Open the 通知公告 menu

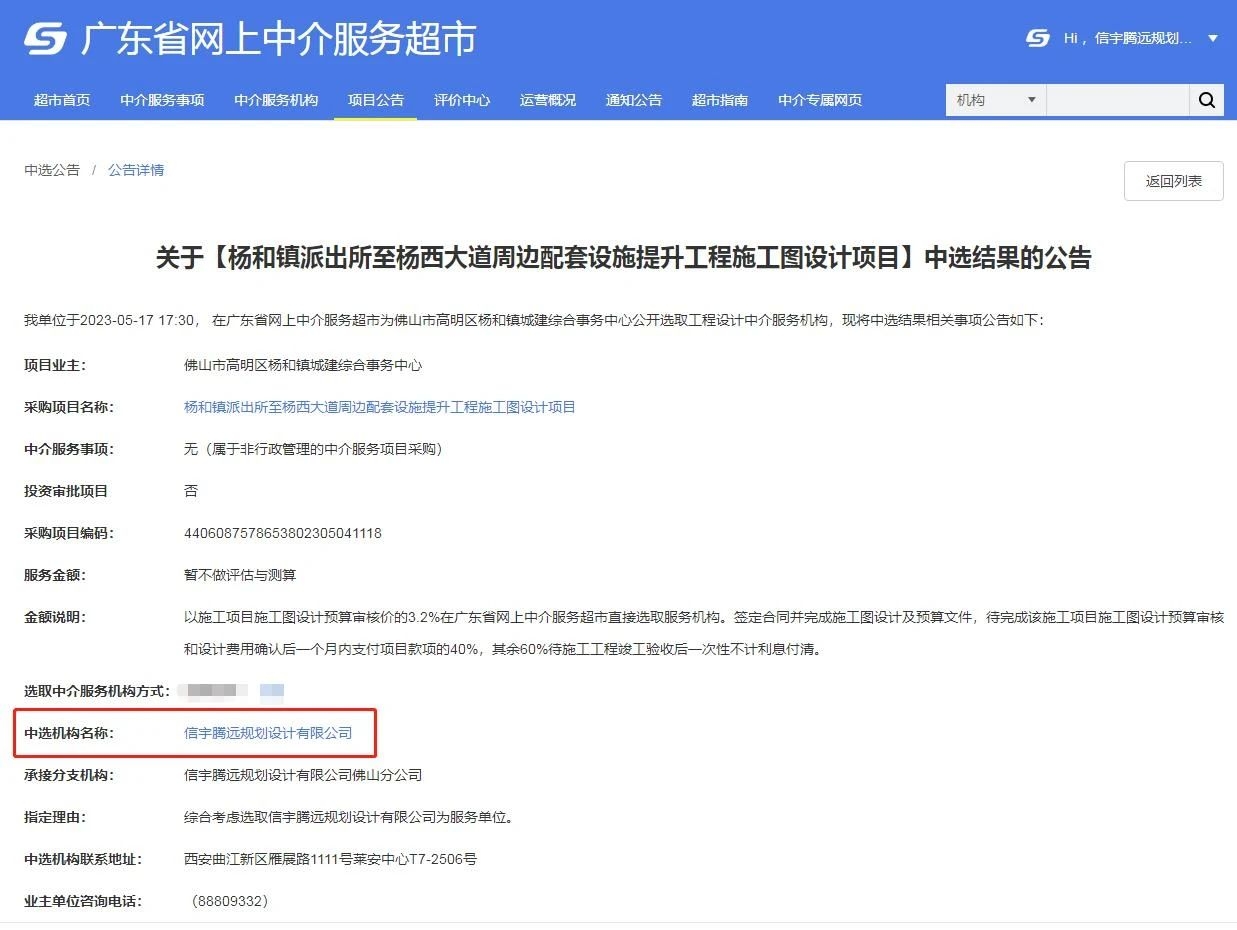point(633,99)
